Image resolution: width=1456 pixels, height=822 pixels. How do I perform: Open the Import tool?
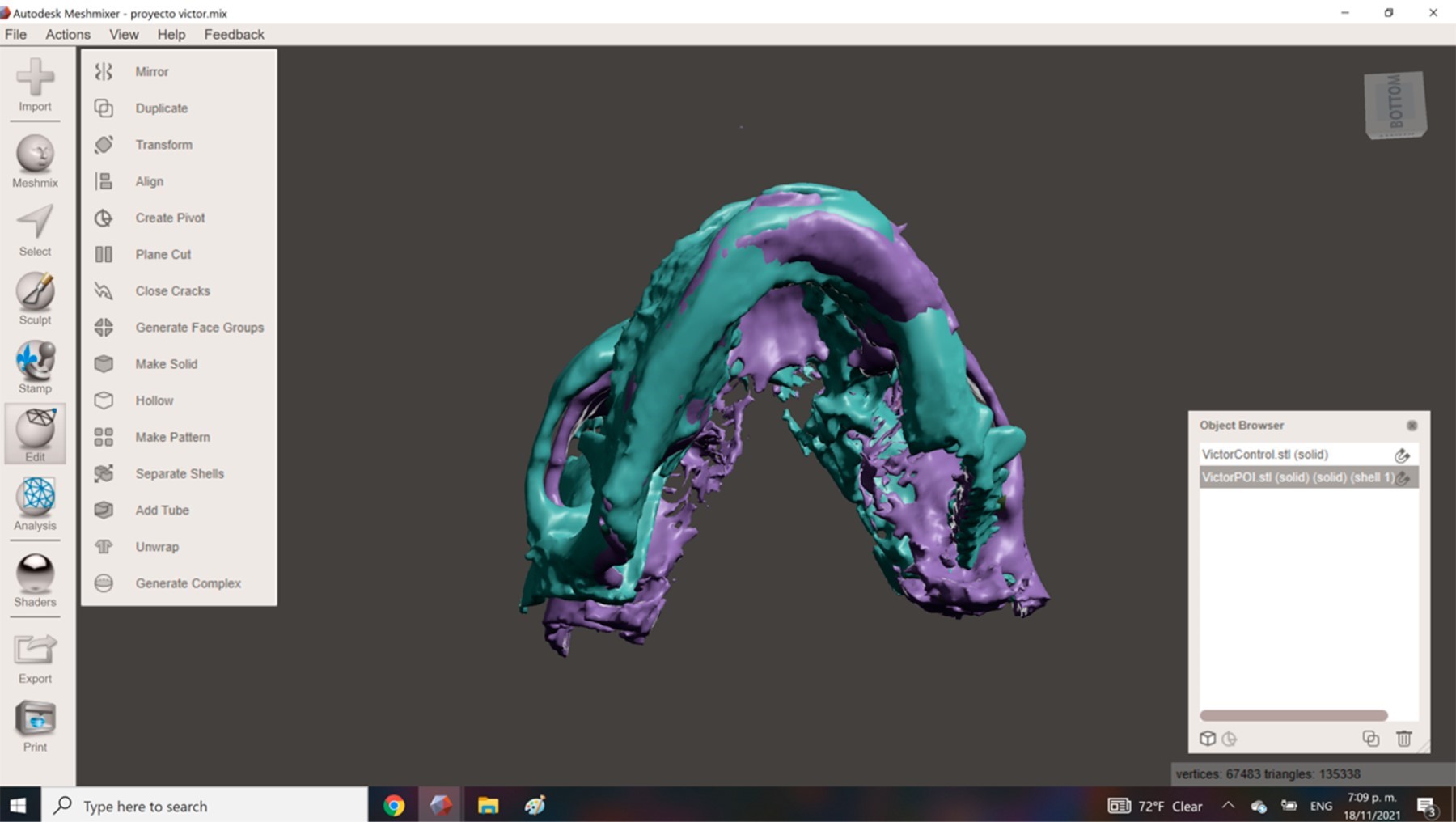point(35,85)
